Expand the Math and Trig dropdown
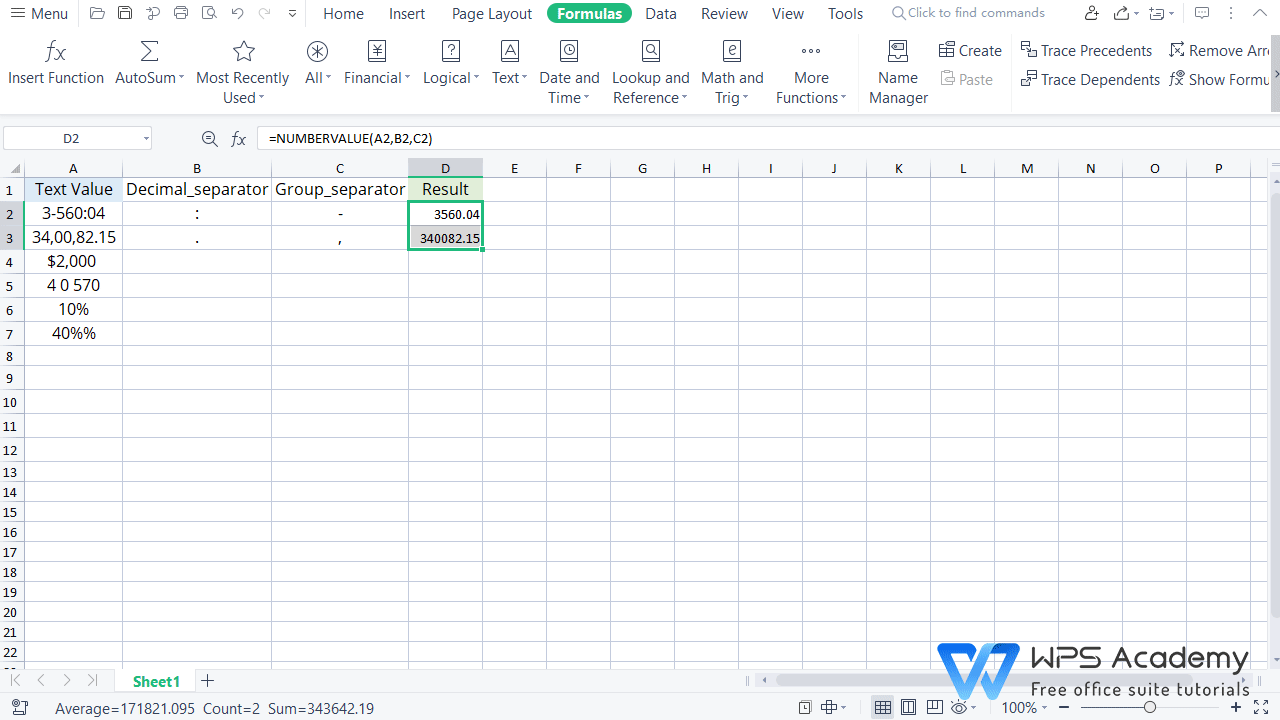The height and width of the screenshot is (720, 1280). tap(732, 72)
